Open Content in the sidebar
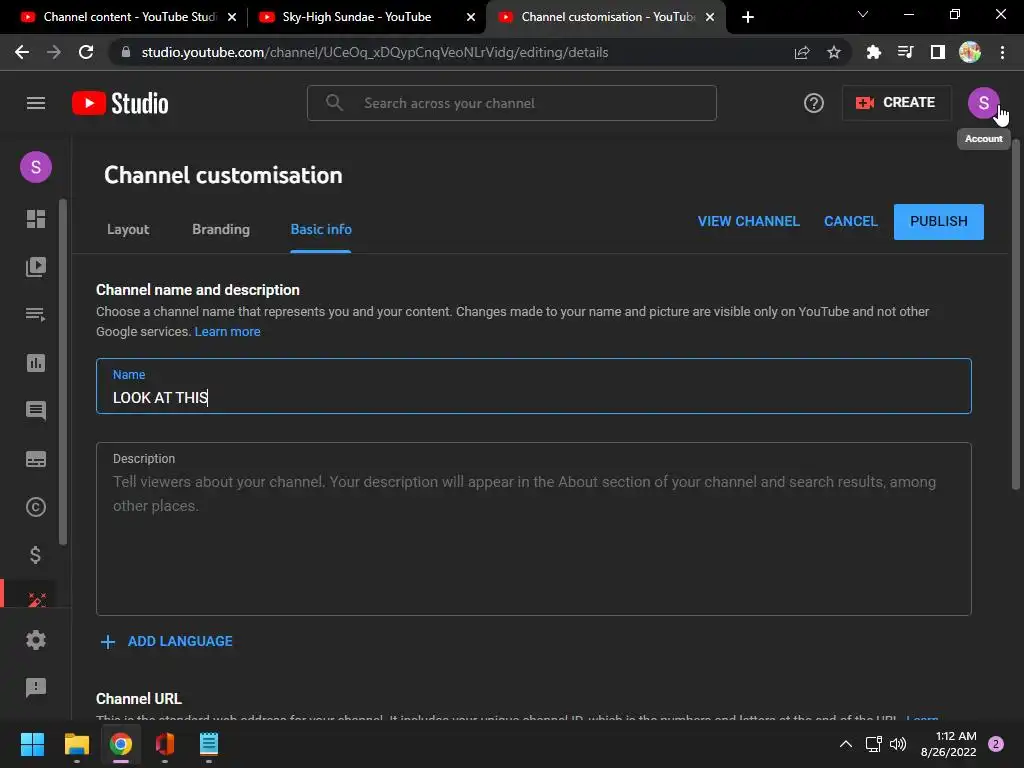The width and height of the screenshot is (1024, 768). pos(36,266)
